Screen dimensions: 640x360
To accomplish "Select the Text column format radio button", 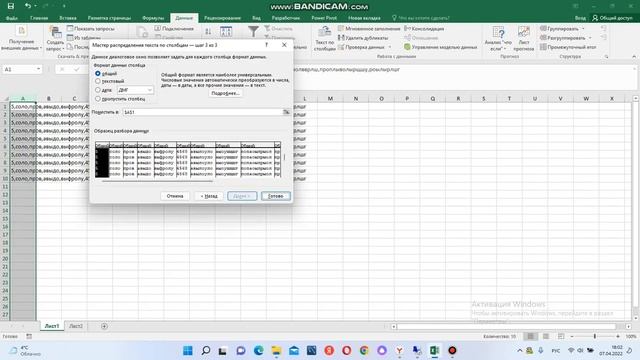I will (x=98, y=81).
